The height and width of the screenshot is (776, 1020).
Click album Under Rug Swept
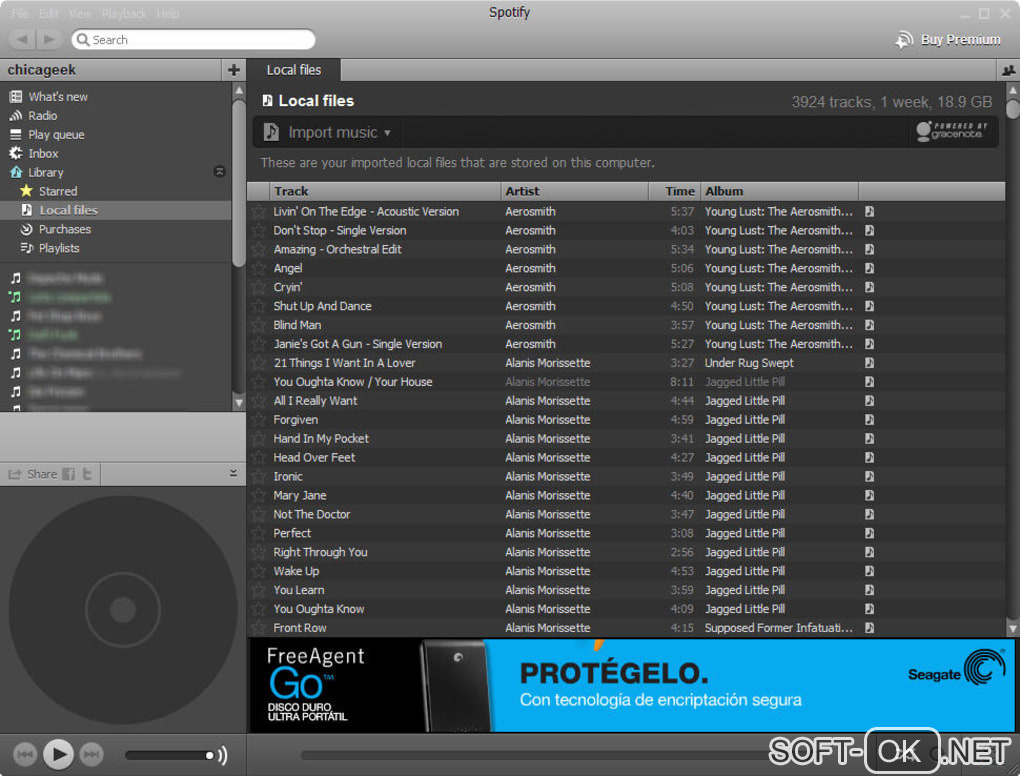[749, 363]
